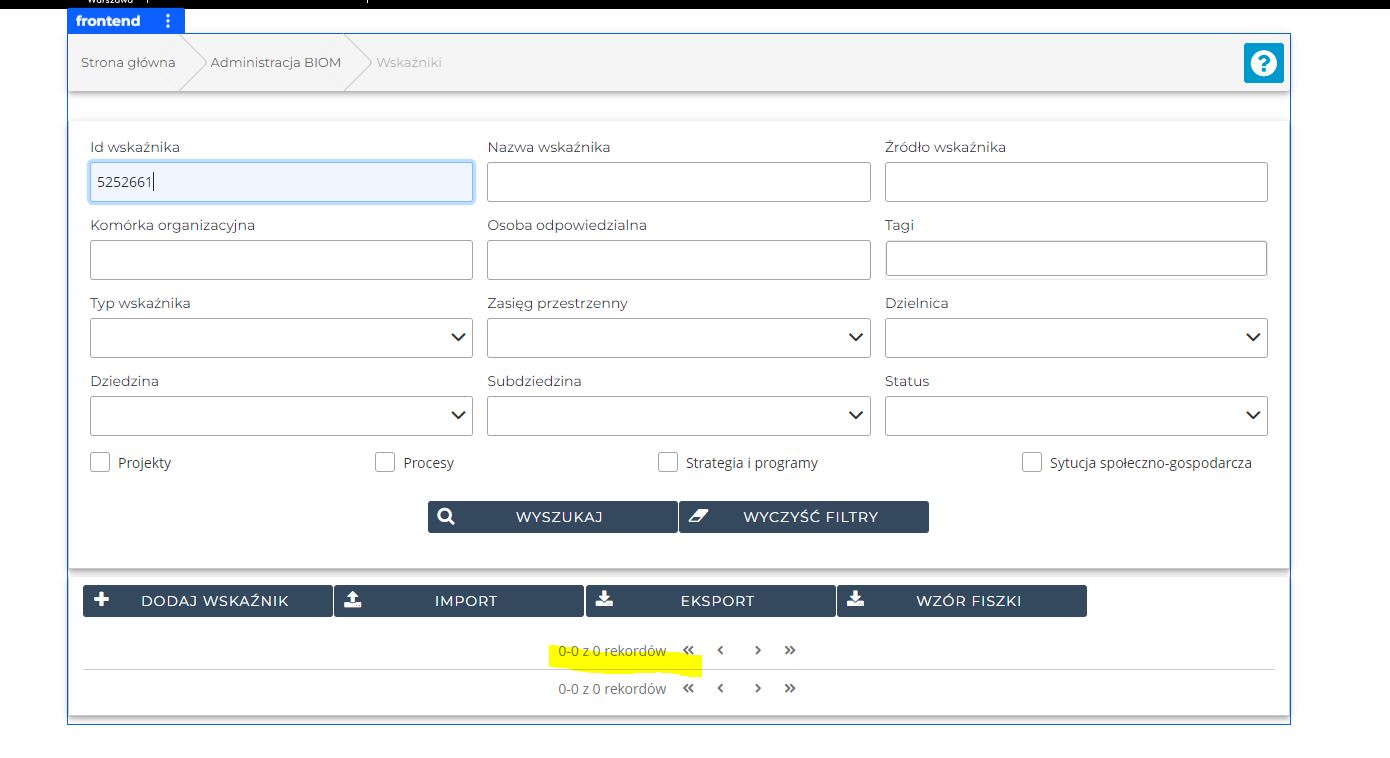Go to previous page in upper pagination
1390x758 pixels.
point(720,650)
